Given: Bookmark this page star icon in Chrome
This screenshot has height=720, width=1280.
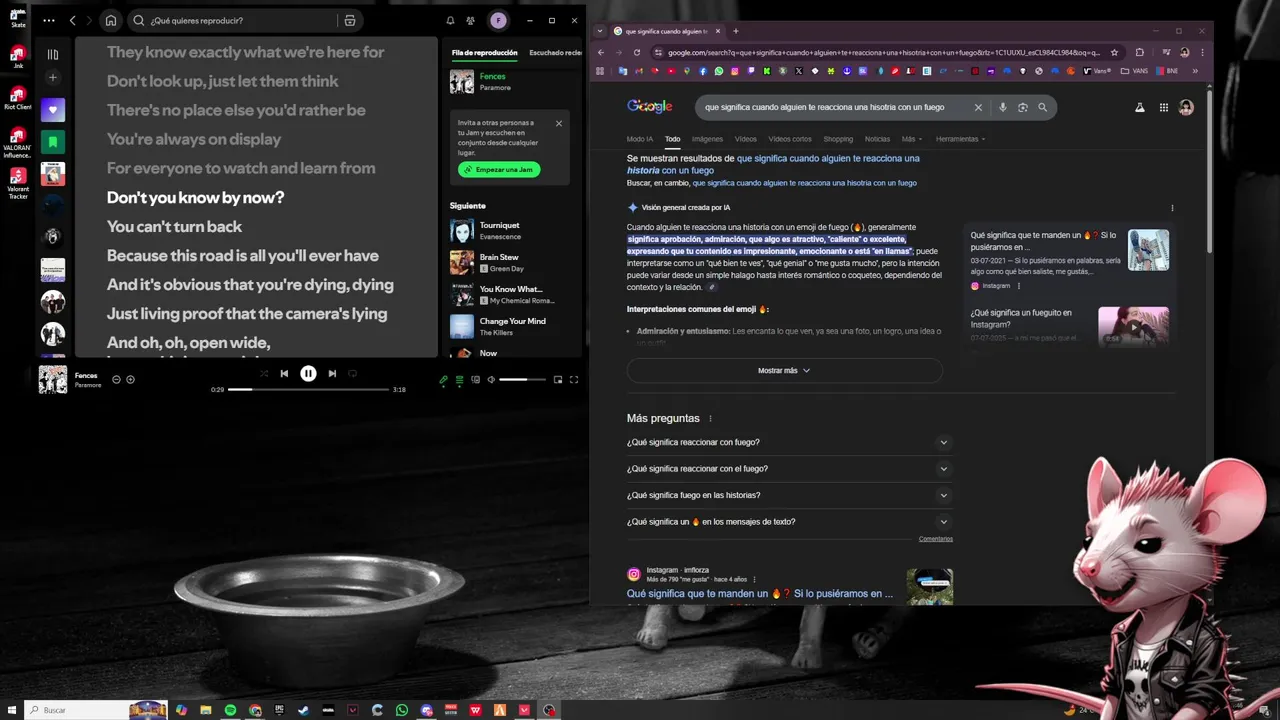Looking at the screenshot, I should [x=1113, y=52].
